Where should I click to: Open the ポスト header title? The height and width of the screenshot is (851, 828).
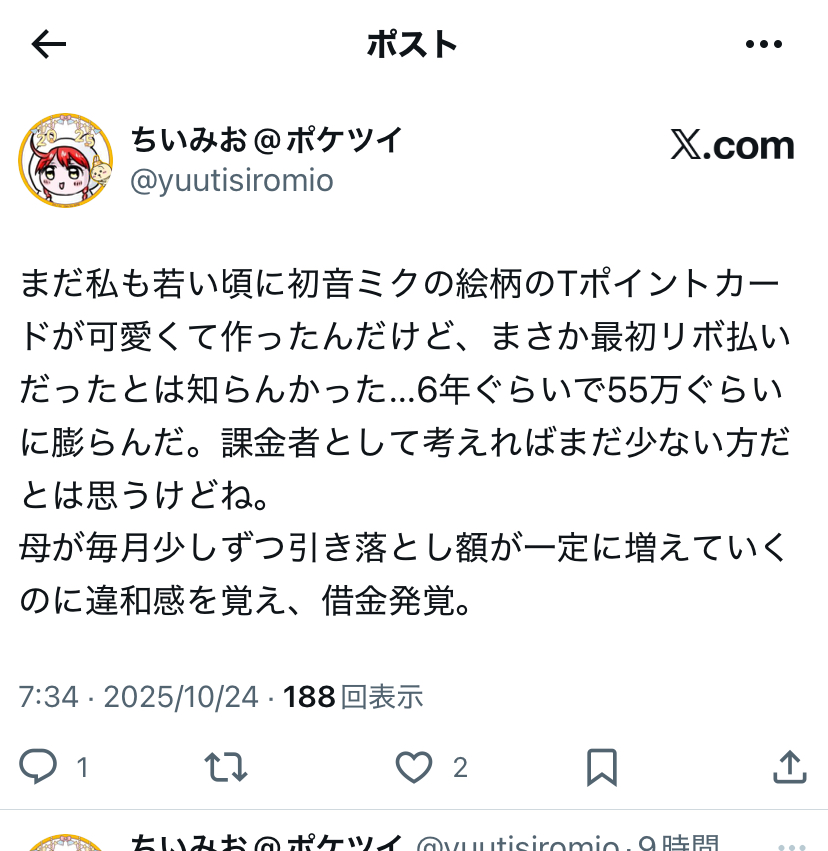(x=412, y=44)
